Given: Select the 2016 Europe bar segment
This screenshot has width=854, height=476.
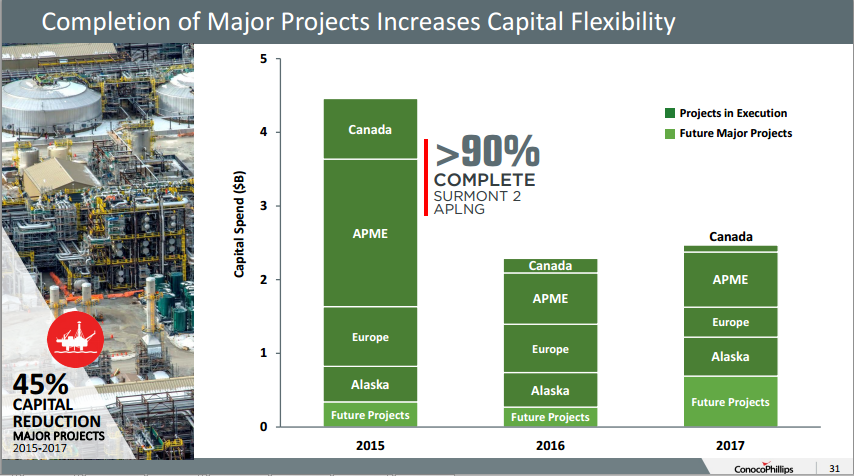Looking at the screenshot, I should [550, 349].
